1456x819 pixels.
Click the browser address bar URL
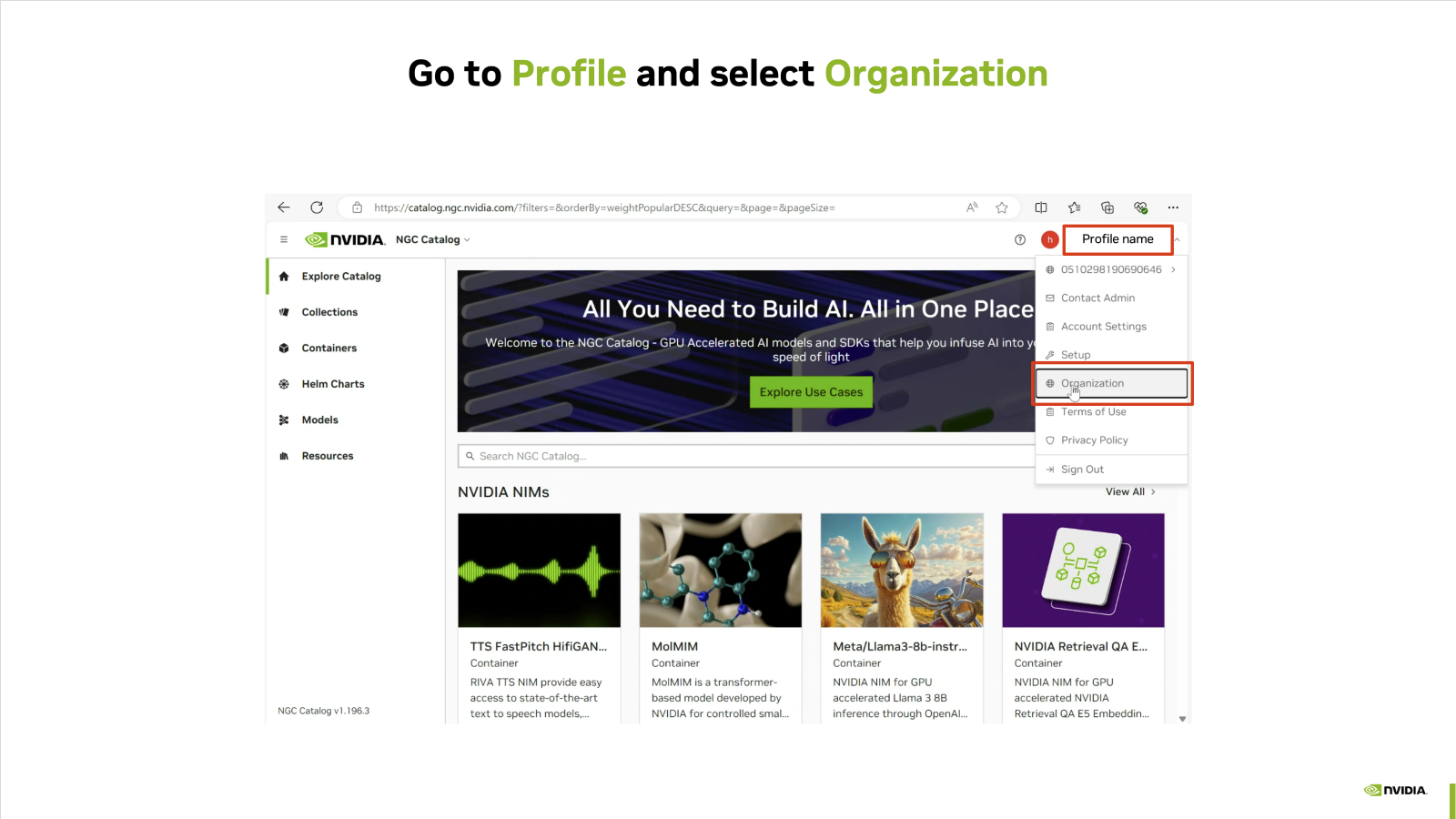[x=604, y=207]
